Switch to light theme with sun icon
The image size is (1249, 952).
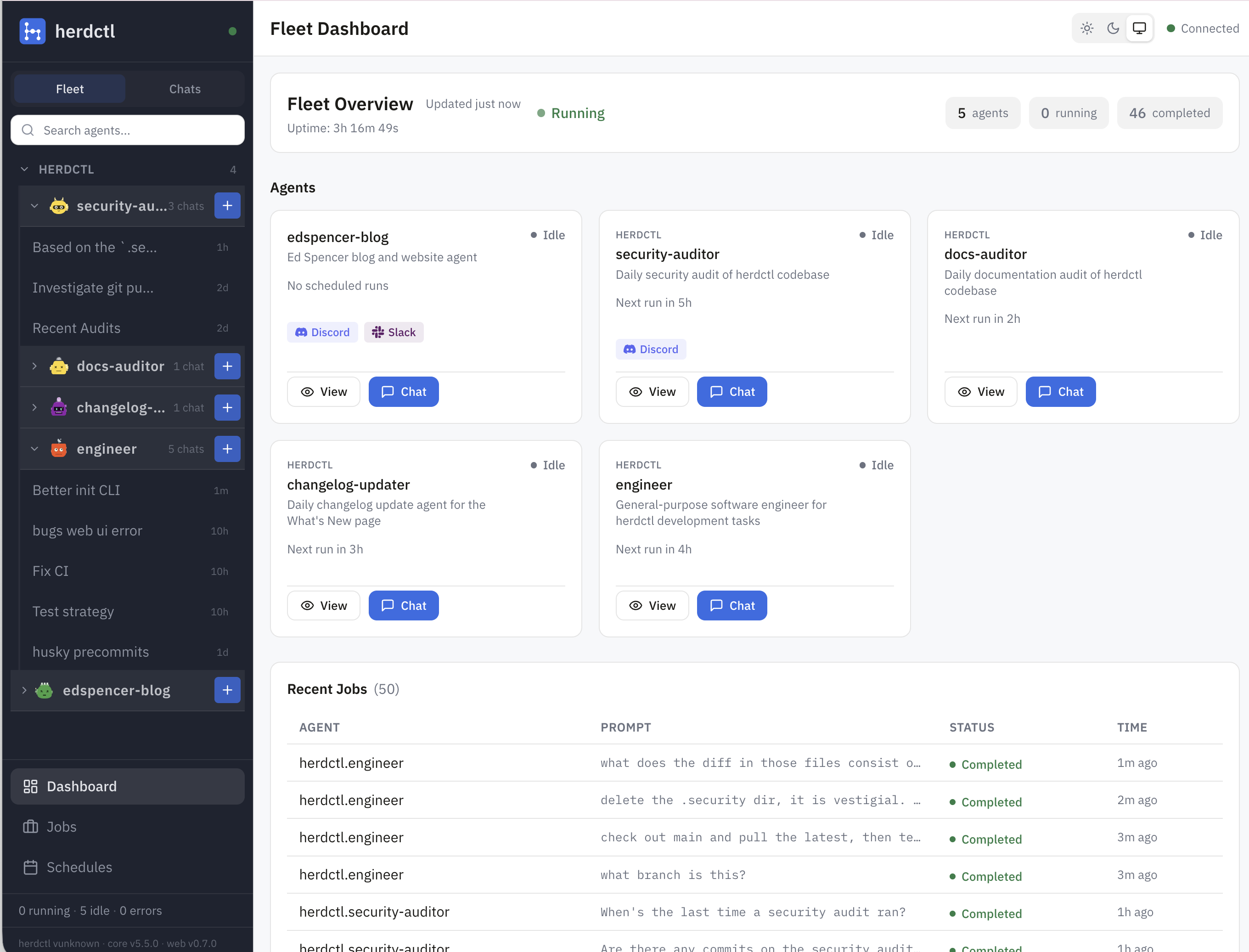1086,28
